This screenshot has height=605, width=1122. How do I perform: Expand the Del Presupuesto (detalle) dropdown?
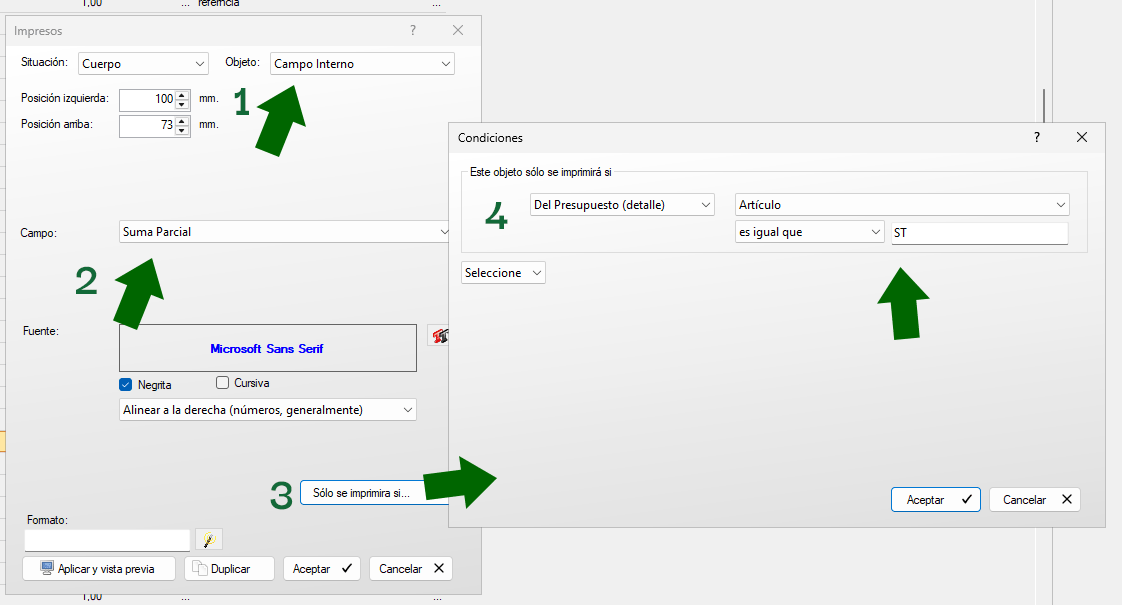click(622, 205)
